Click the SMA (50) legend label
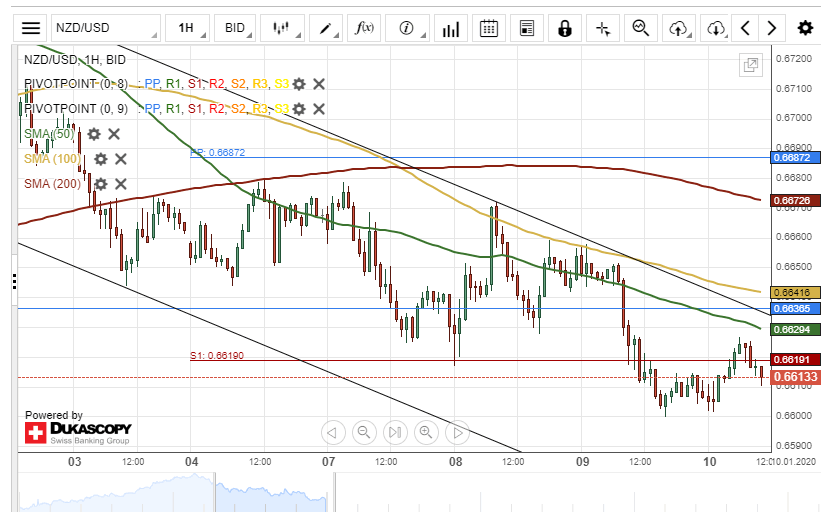The width and height of the screenshot is (828, 522). [49, 134]
